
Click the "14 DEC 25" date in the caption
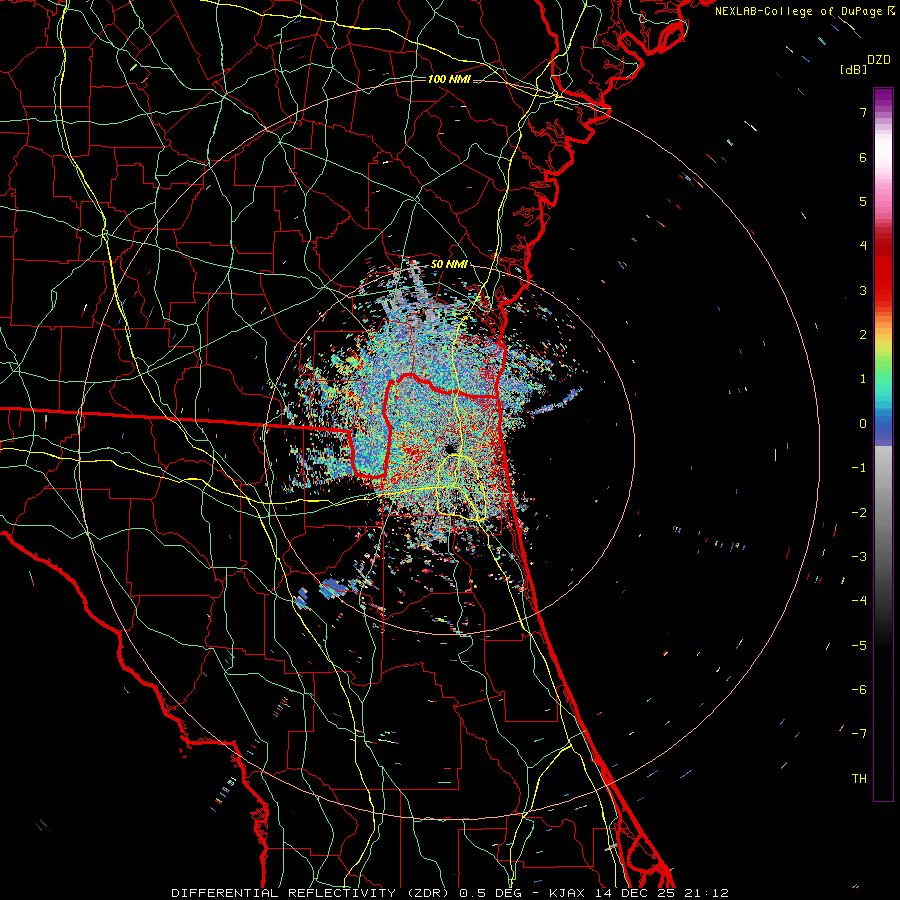coord(634,893)
